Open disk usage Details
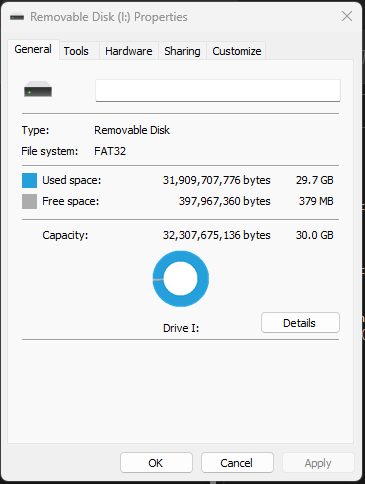This screenshot has width=365, height=484. coord(300,323)
